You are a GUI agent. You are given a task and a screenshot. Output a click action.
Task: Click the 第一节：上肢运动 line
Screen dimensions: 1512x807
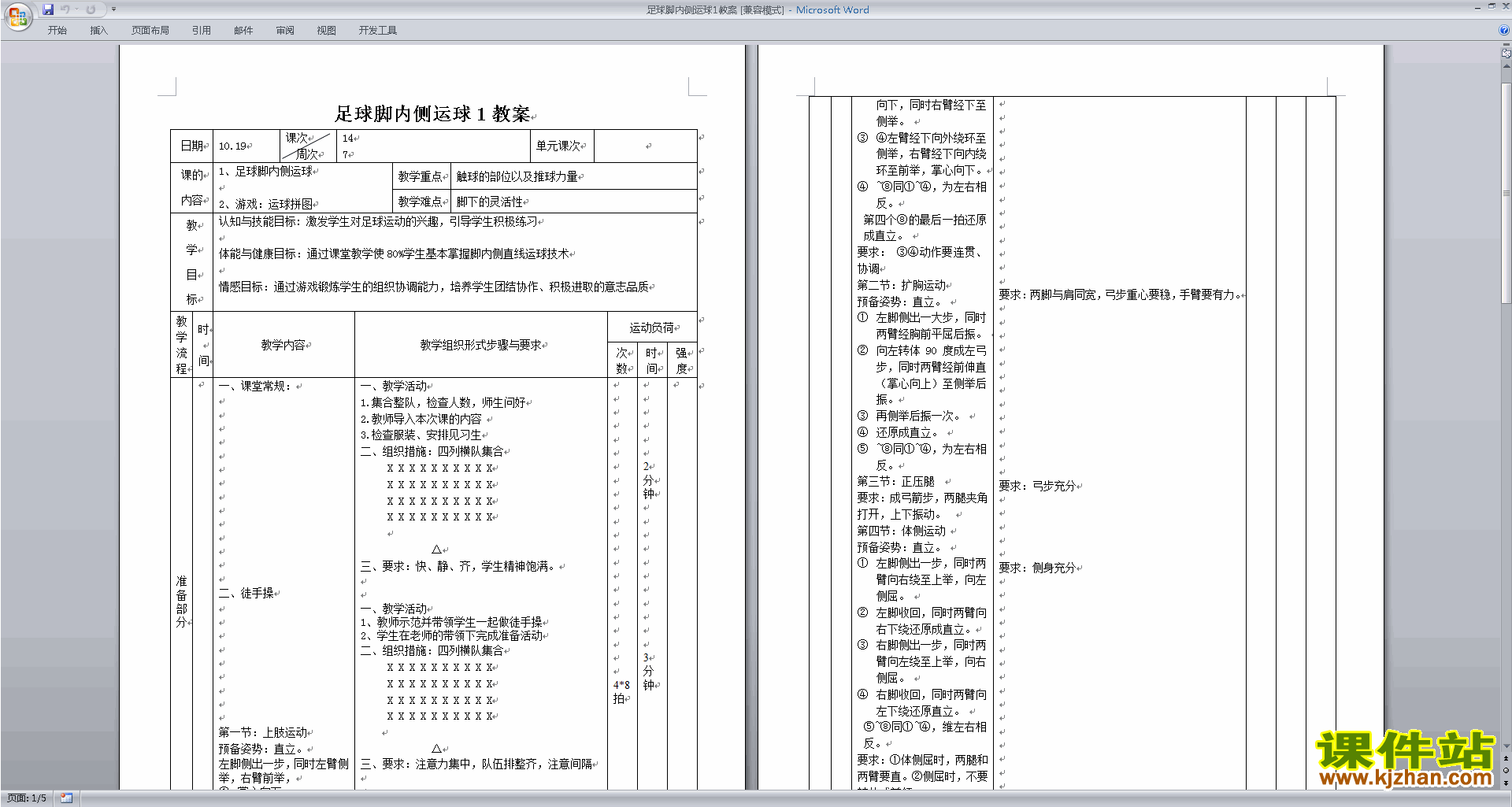(263, 732)
